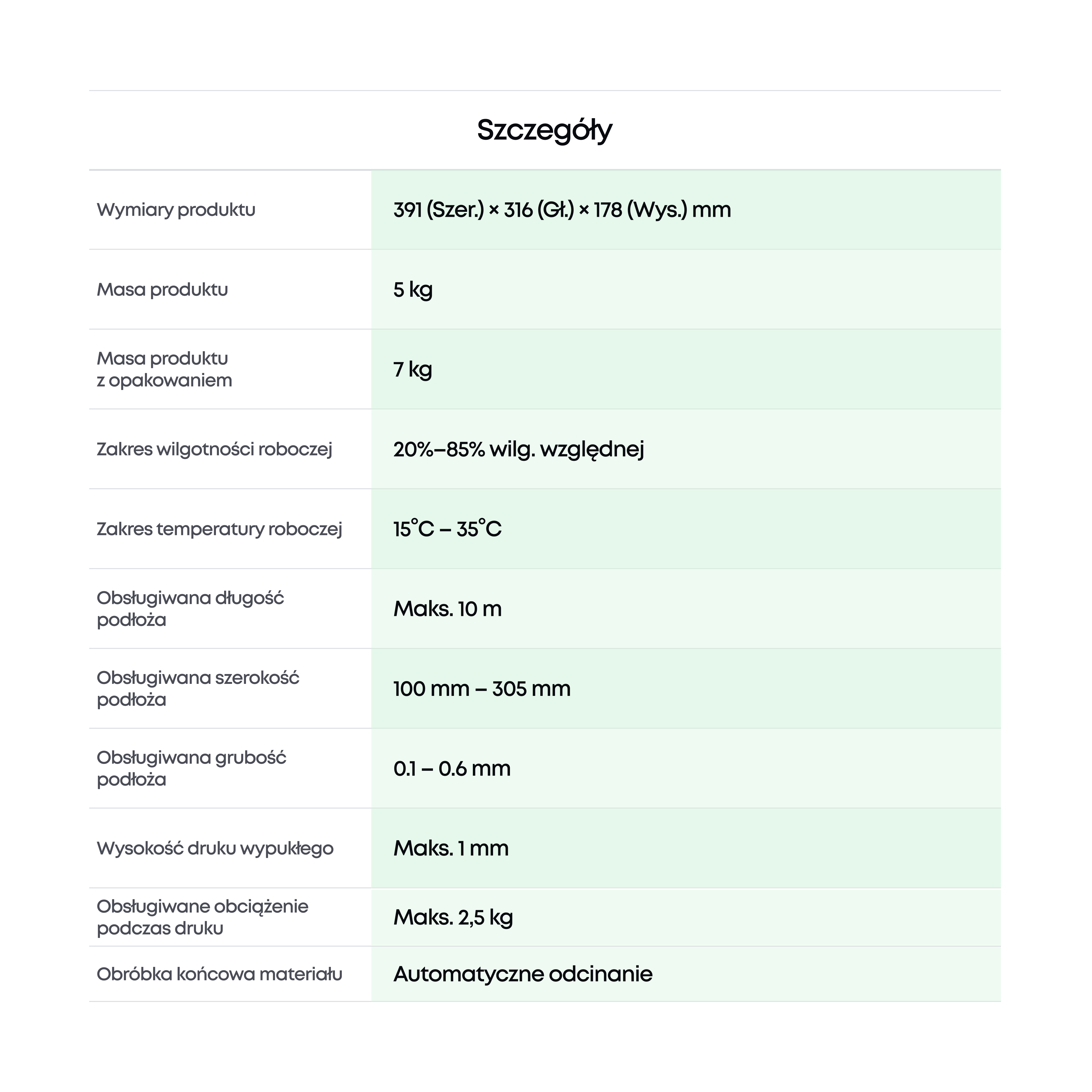Screen dimensions: 1092x1092
Task: Click the 391 × 316 × 178 mm dimensions value
Action: coord(562,210)
